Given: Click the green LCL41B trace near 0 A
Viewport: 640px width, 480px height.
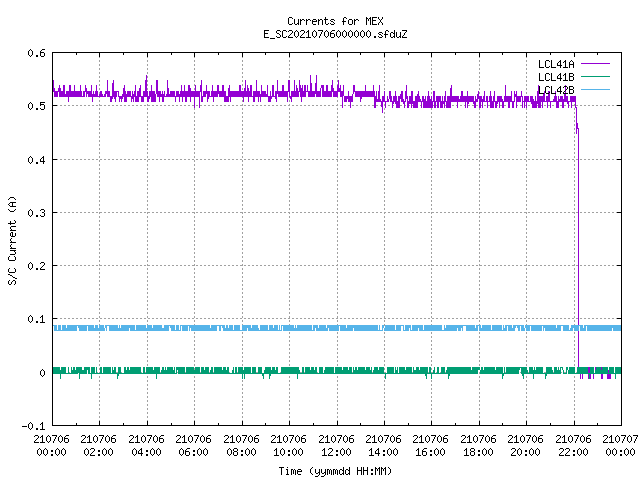Looking at the screenshot, I should 337,371.
